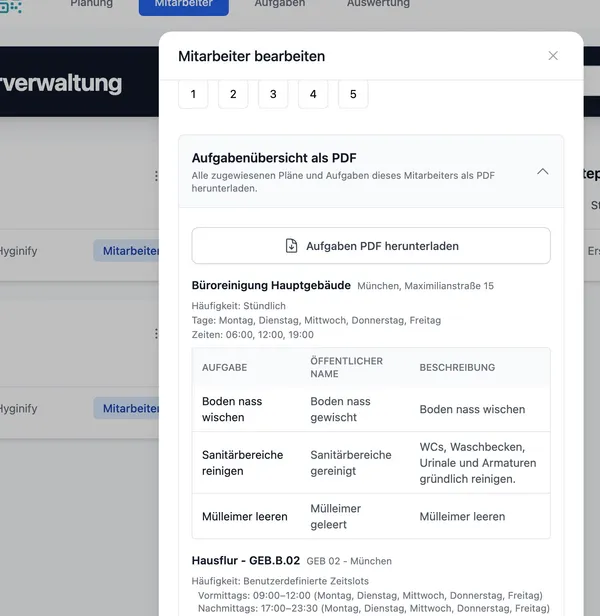Viewport: 600px width, 616px height.
Task: Click the WCs, Waschbecken, Urinale description cell
Action: (x=478, y=463)
